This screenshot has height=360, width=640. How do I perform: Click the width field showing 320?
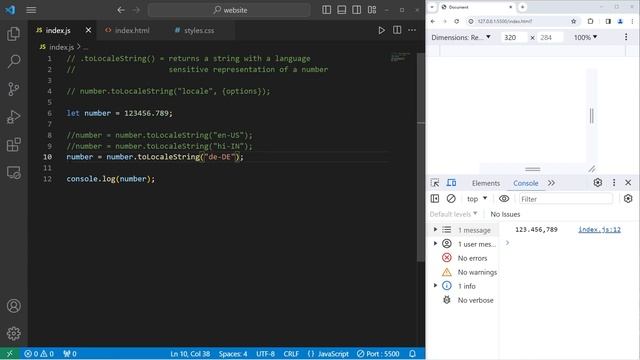pos(513,38)
